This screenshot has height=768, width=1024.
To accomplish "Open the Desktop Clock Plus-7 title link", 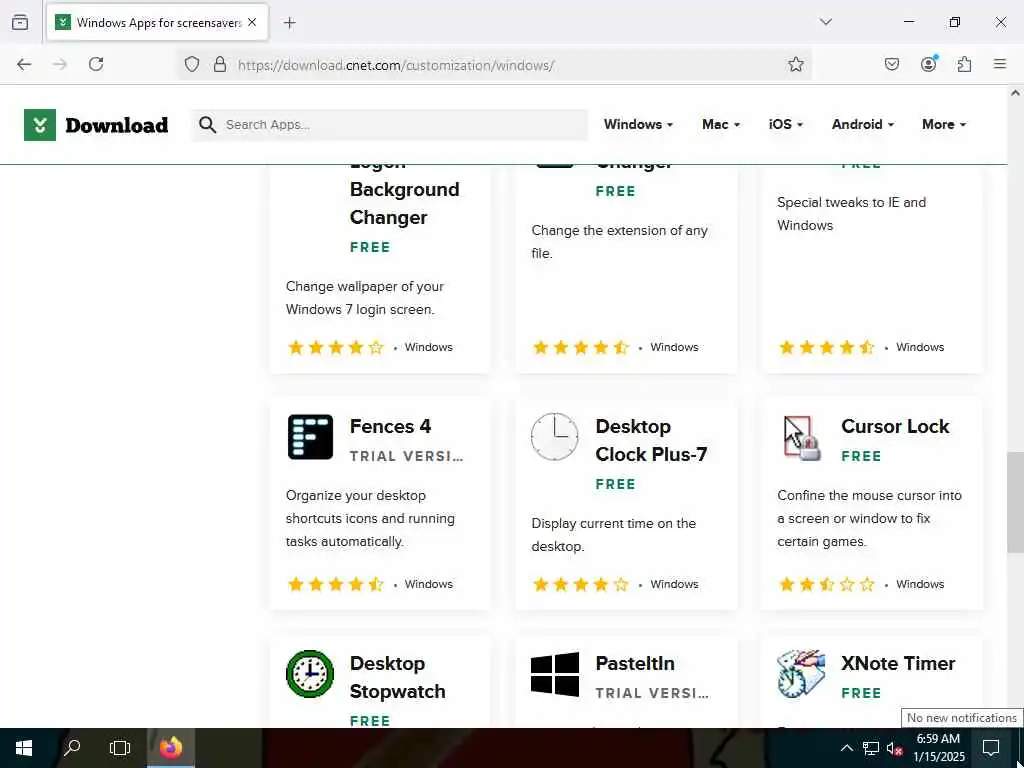I will [x=651, y=440].
